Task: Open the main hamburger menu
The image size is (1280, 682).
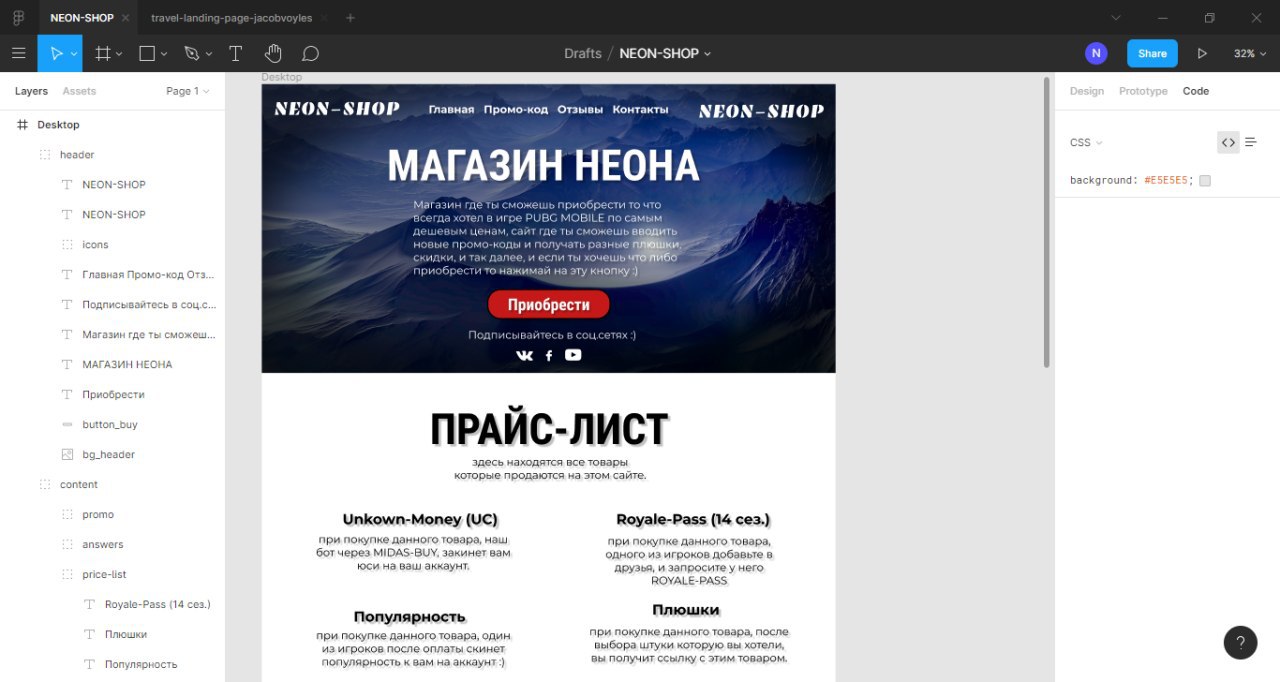Action: (18, 53)
